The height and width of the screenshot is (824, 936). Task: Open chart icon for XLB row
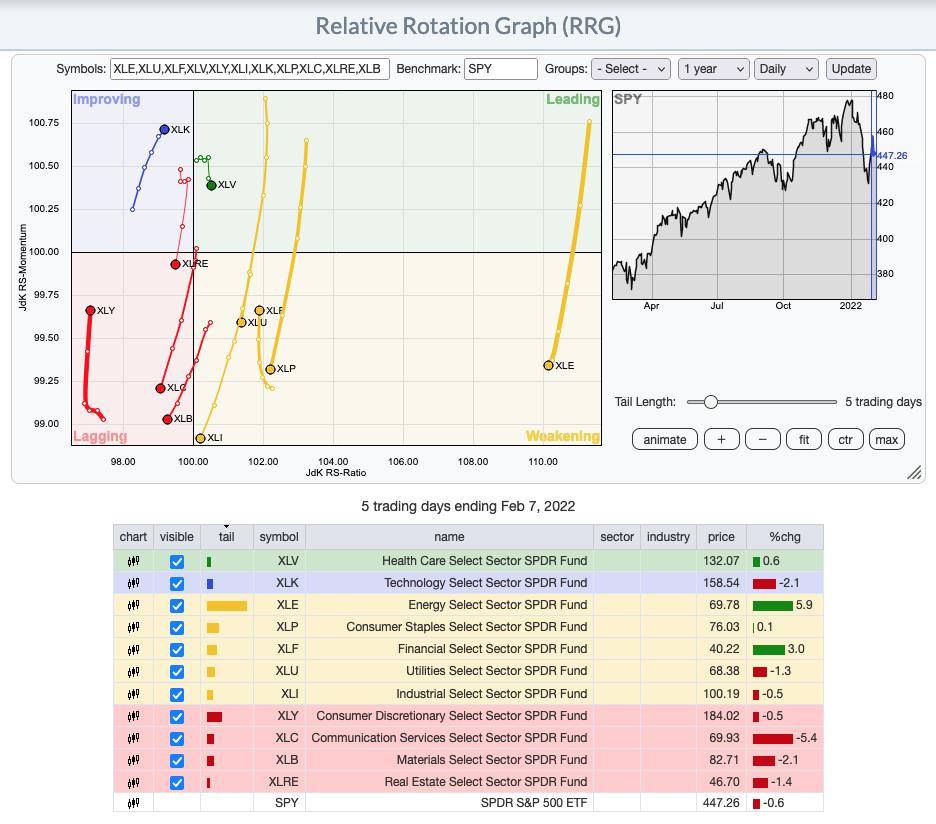tap(133, 761)
